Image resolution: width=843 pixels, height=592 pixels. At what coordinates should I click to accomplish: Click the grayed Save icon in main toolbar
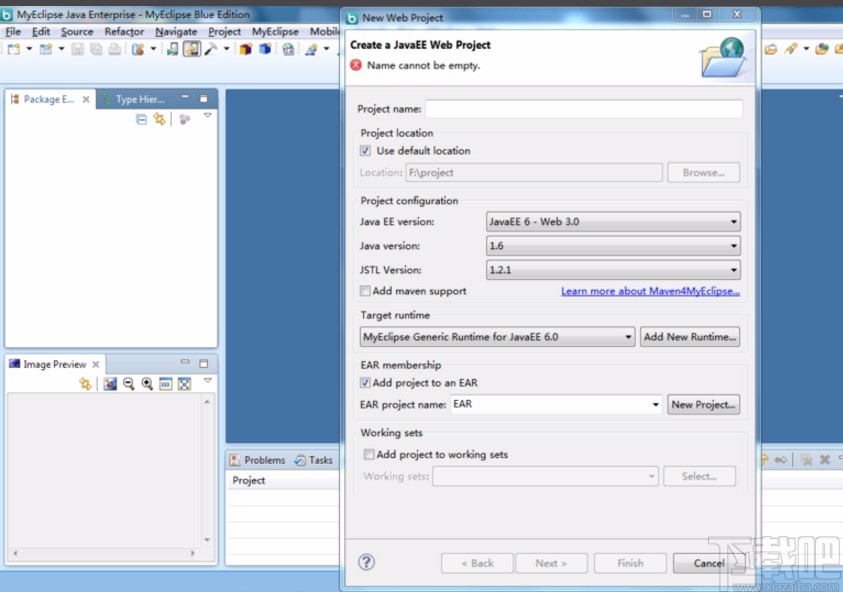[77, 49]
